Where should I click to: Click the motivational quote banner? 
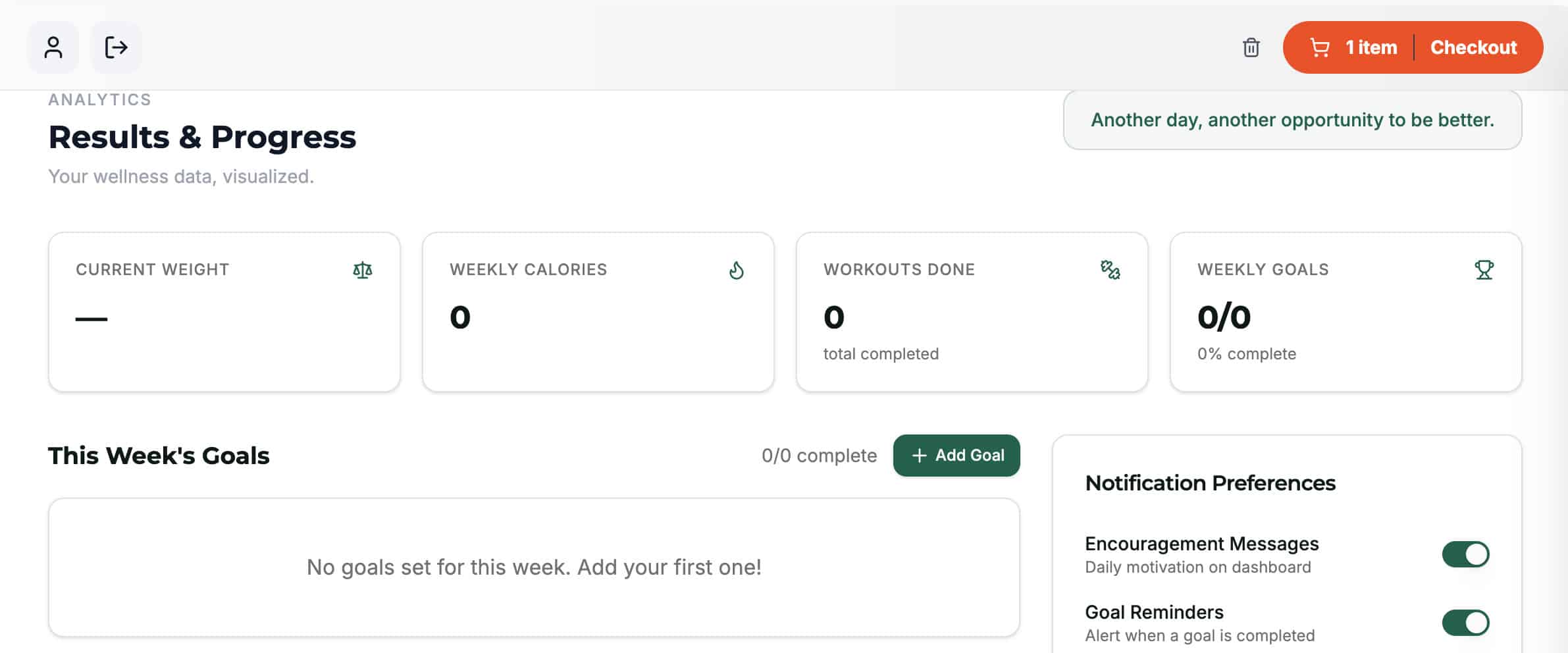(1292, 120)
